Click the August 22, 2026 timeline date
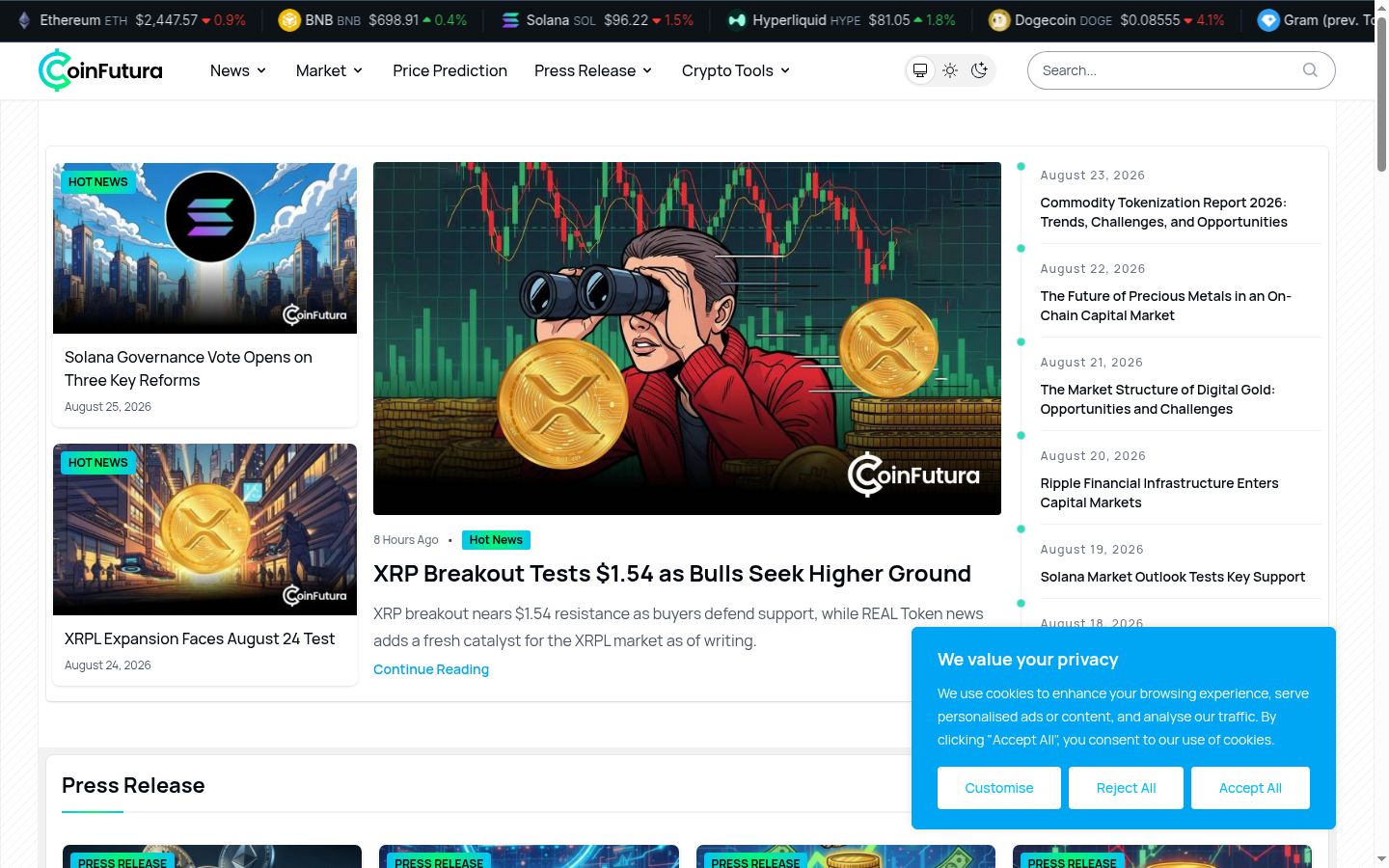The height and width of the screenshot is (868, 1389). (x=1093, y=269)
